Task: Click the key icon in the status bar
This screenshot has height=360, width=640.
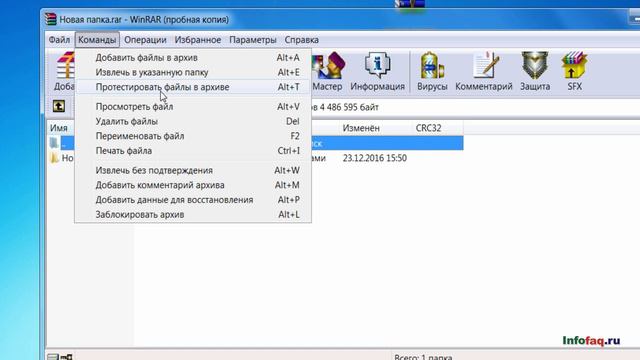Action: point(67,357)
